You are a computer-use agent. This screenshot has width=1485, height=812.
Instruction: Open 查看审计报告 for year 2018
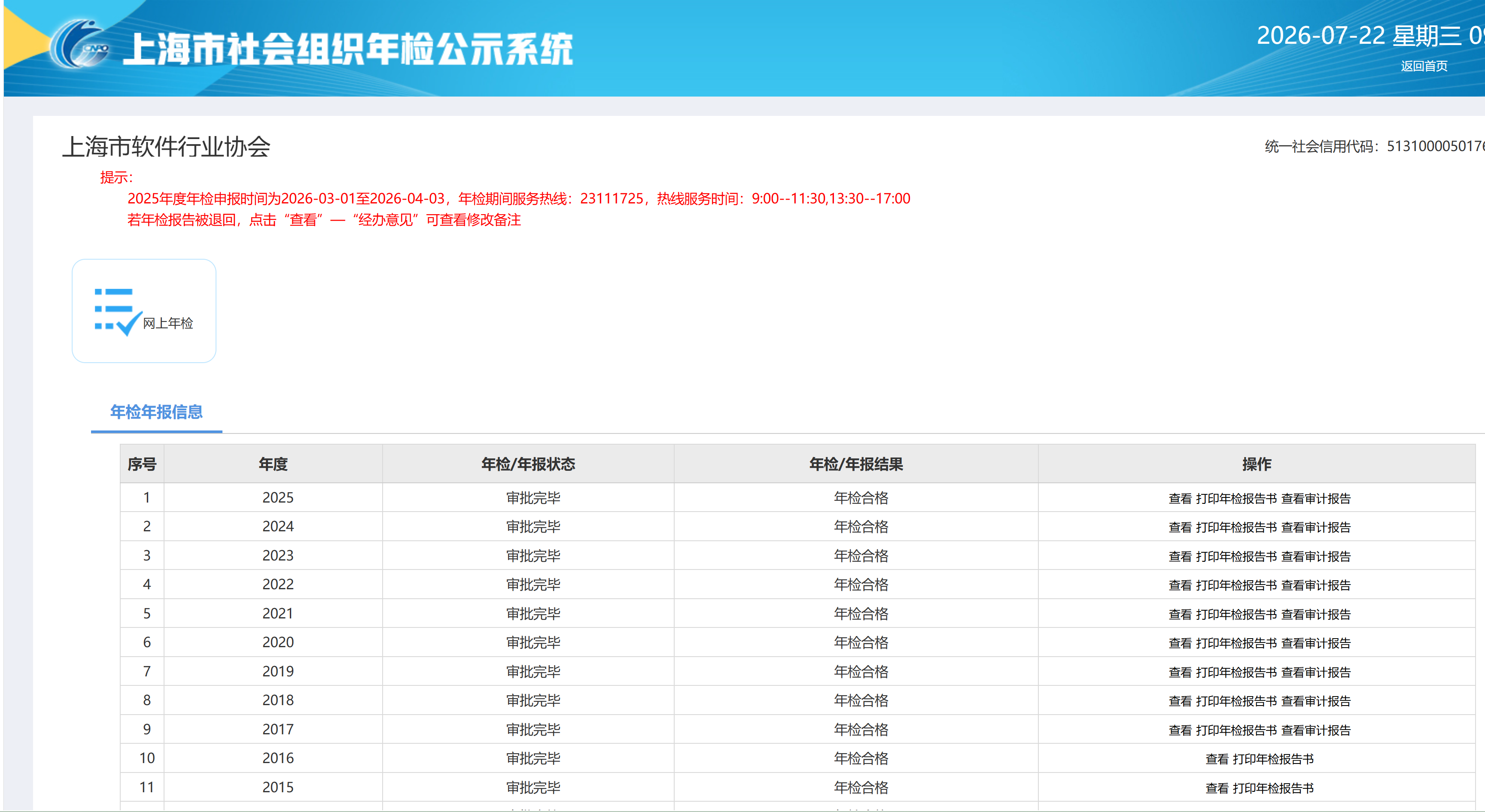(1315, 701)
